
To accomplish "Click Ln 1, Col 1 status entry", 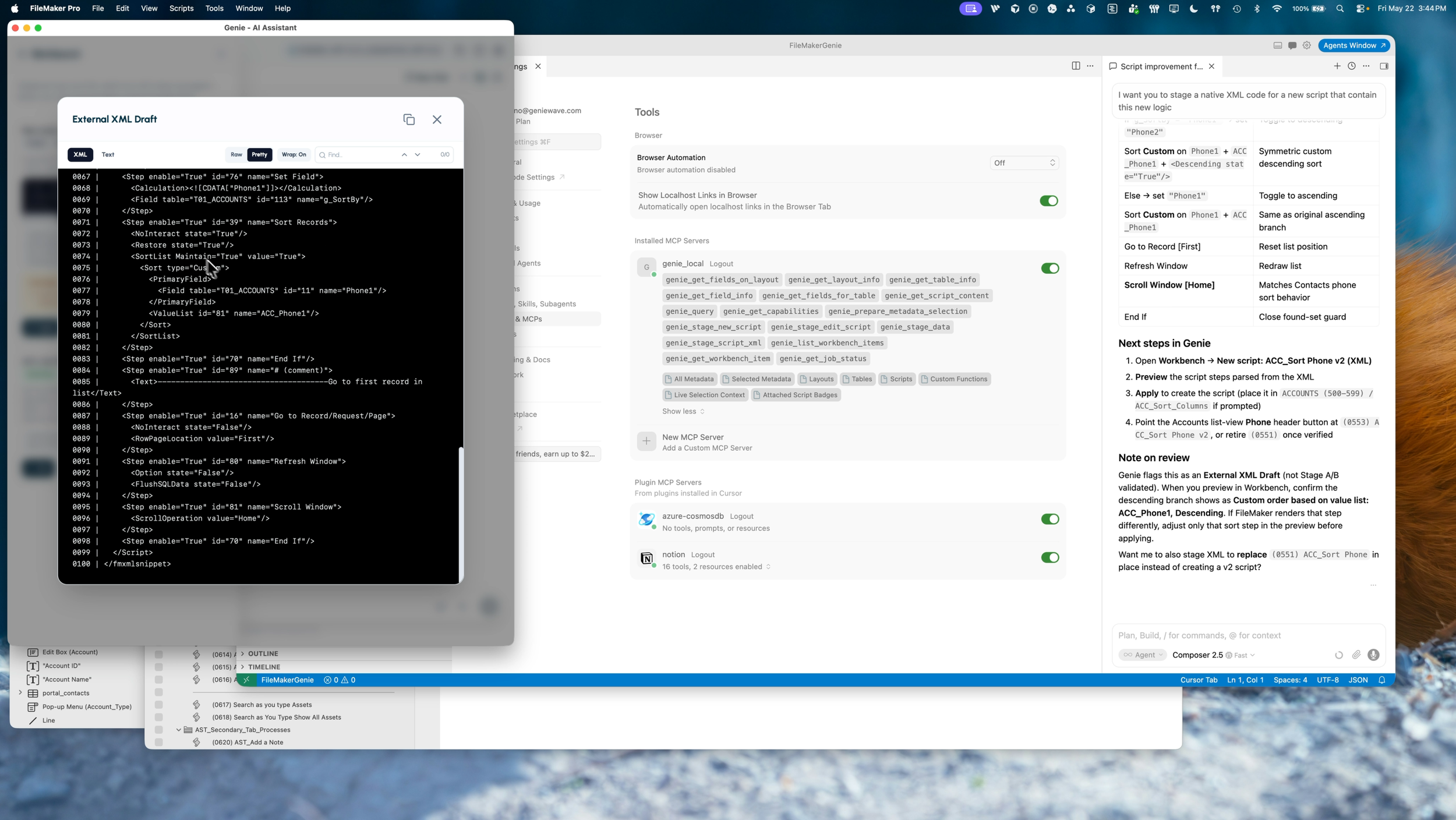I will point(1245,680).
